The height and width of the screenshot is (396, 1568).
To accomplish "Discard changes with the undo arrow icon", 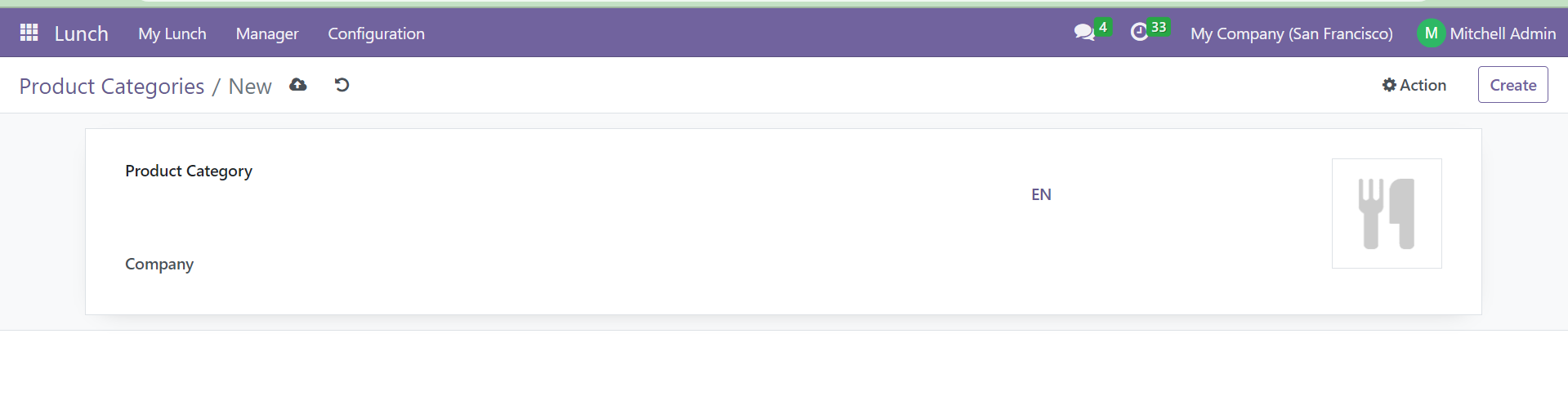I will (342, 85).
